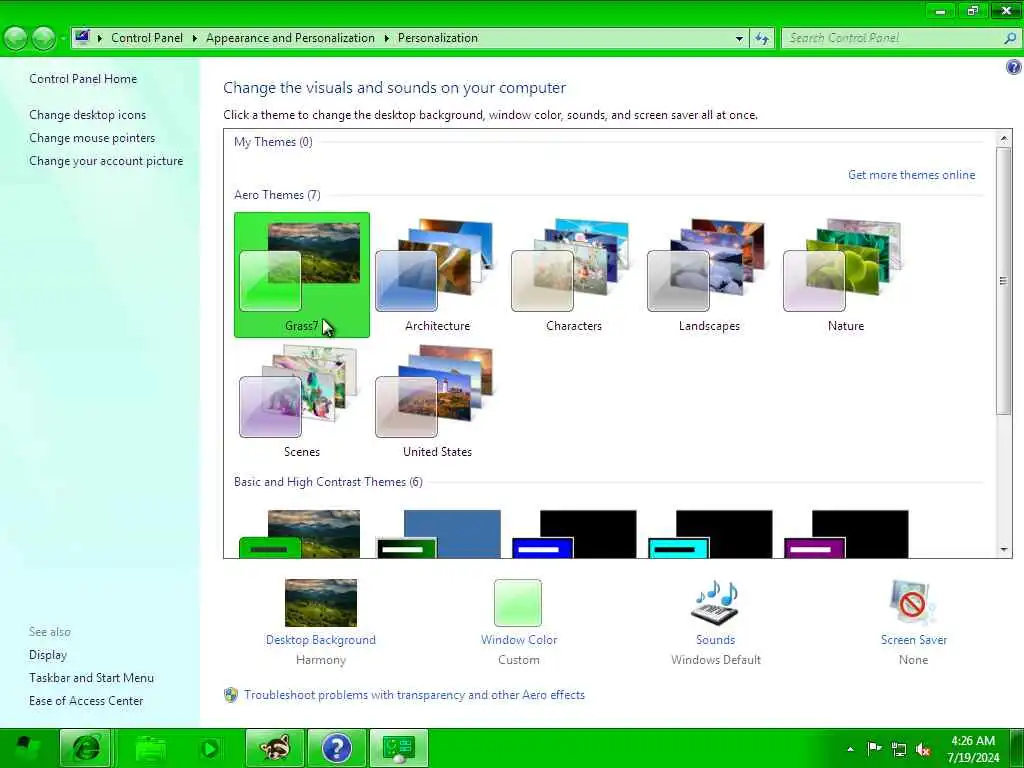Image resolution: width=1024 pixels, height=768 pixels.
Task: Expand arrow before Control Panel breadcrumb
Action: [x=100, y=39]
